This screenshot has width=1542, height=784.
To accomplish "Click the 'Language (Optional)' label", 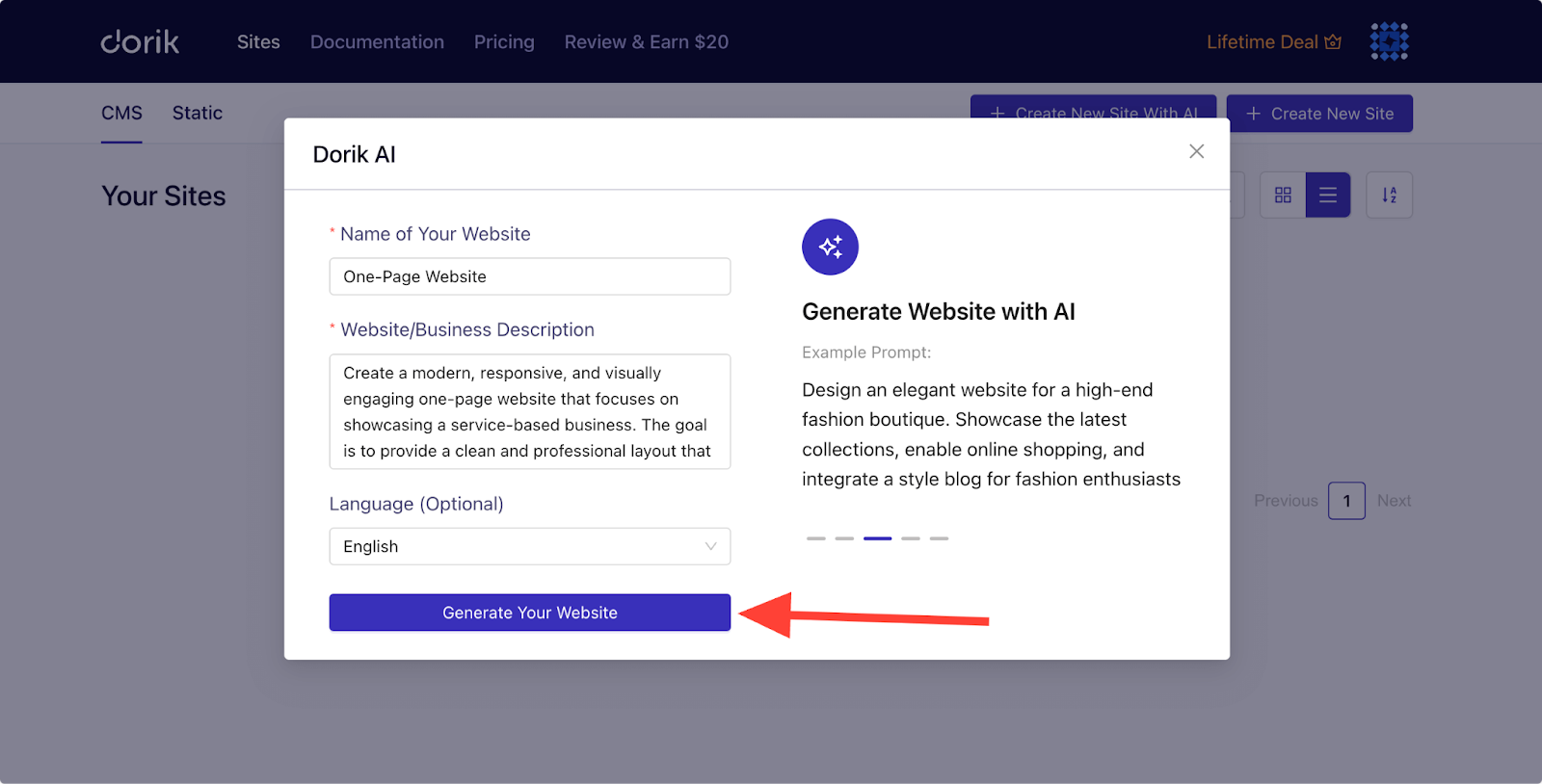I will [x=416, y=504].
